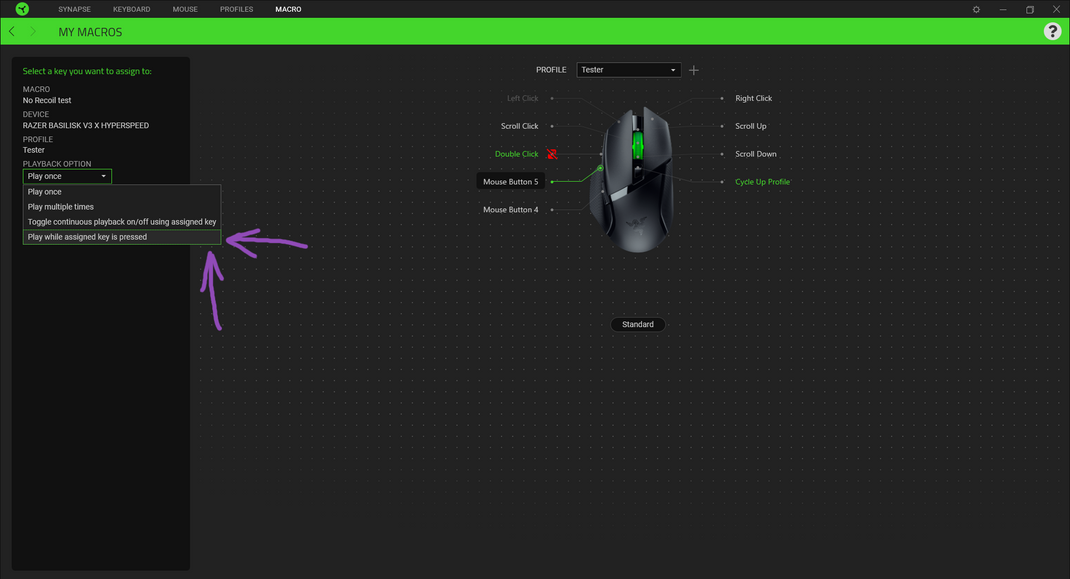Click the Razer logo icon
Screen dimensions: 1070x579
pos(21,9)
